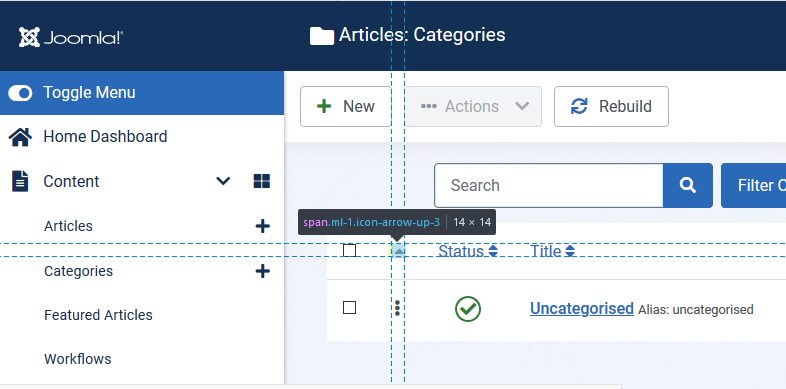
Task: Open Featured Articles in sidebar
Action: [98, 315]
